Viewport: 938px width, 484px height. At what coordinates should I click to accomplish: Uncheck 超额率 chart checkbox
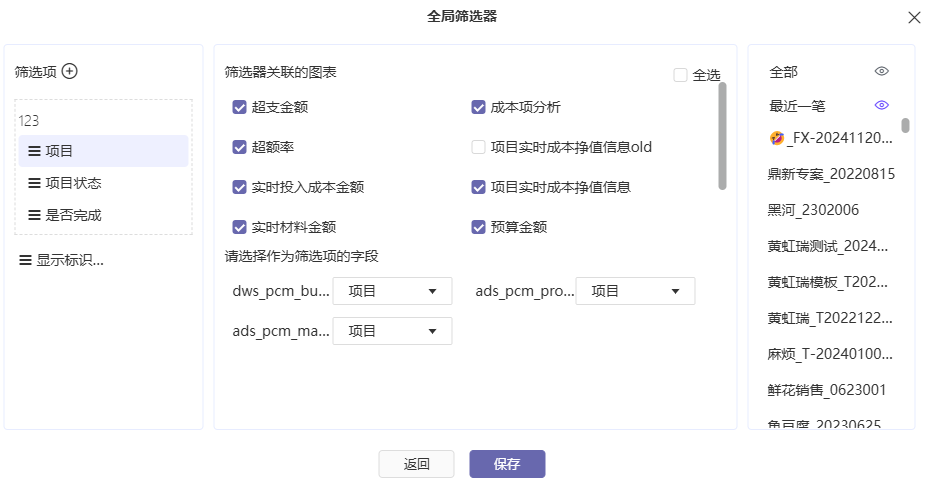pyautogui.click(x=239, y=147)
